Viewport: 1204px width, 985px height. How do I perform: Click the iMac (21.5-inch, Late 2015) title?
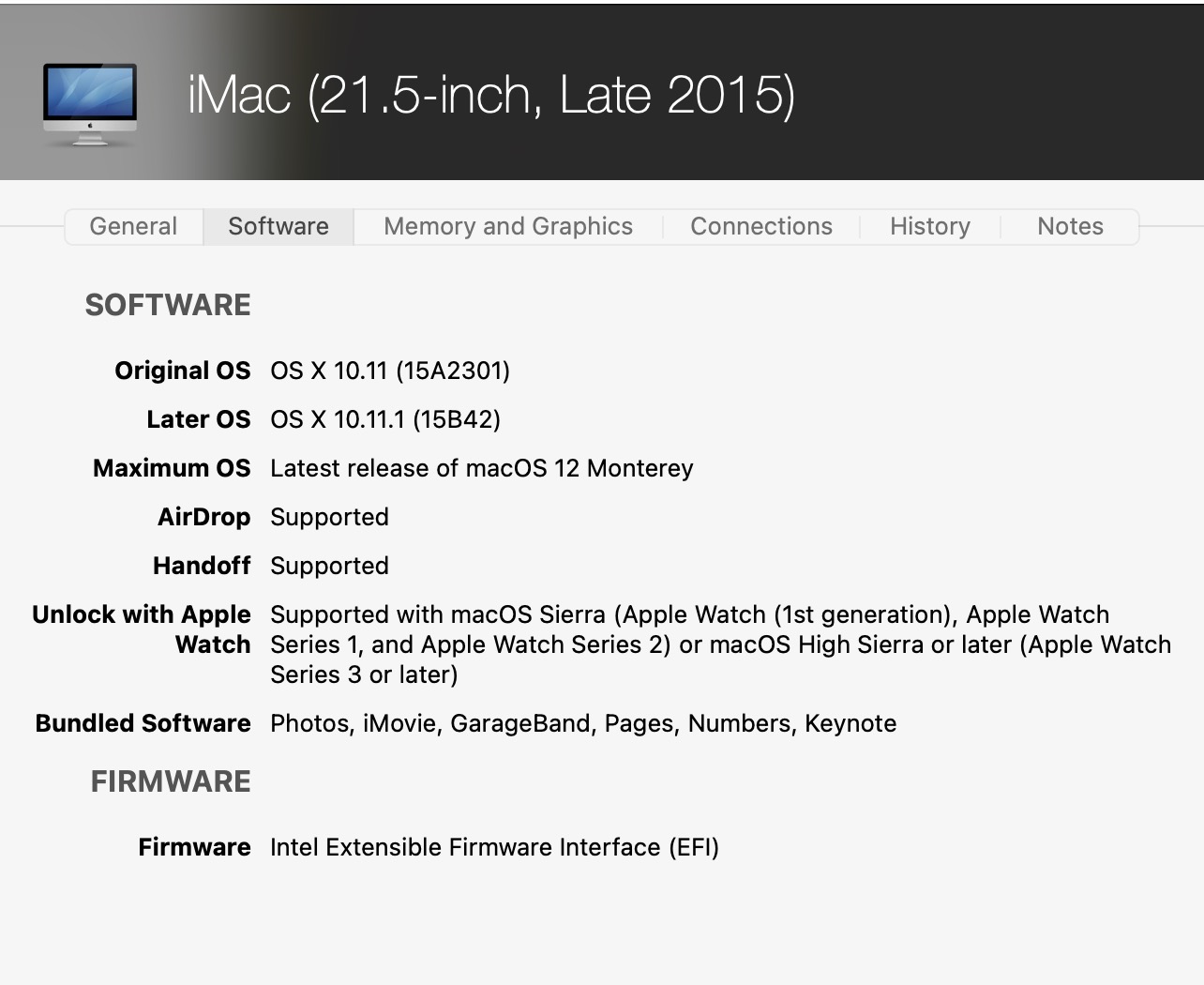click(491, 95)
